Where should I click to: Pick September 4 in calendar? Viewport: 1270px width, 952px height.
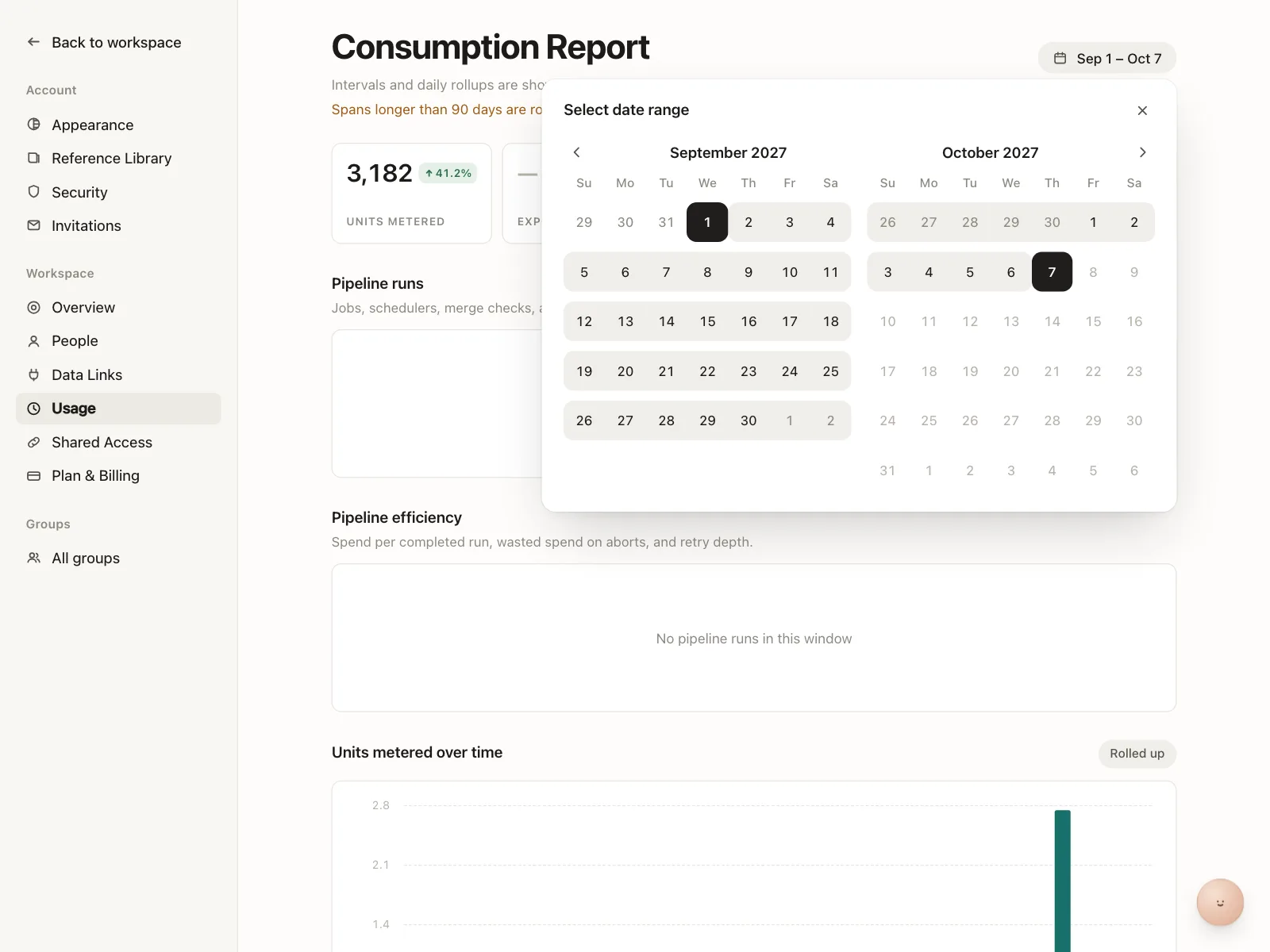coord(830,222)
